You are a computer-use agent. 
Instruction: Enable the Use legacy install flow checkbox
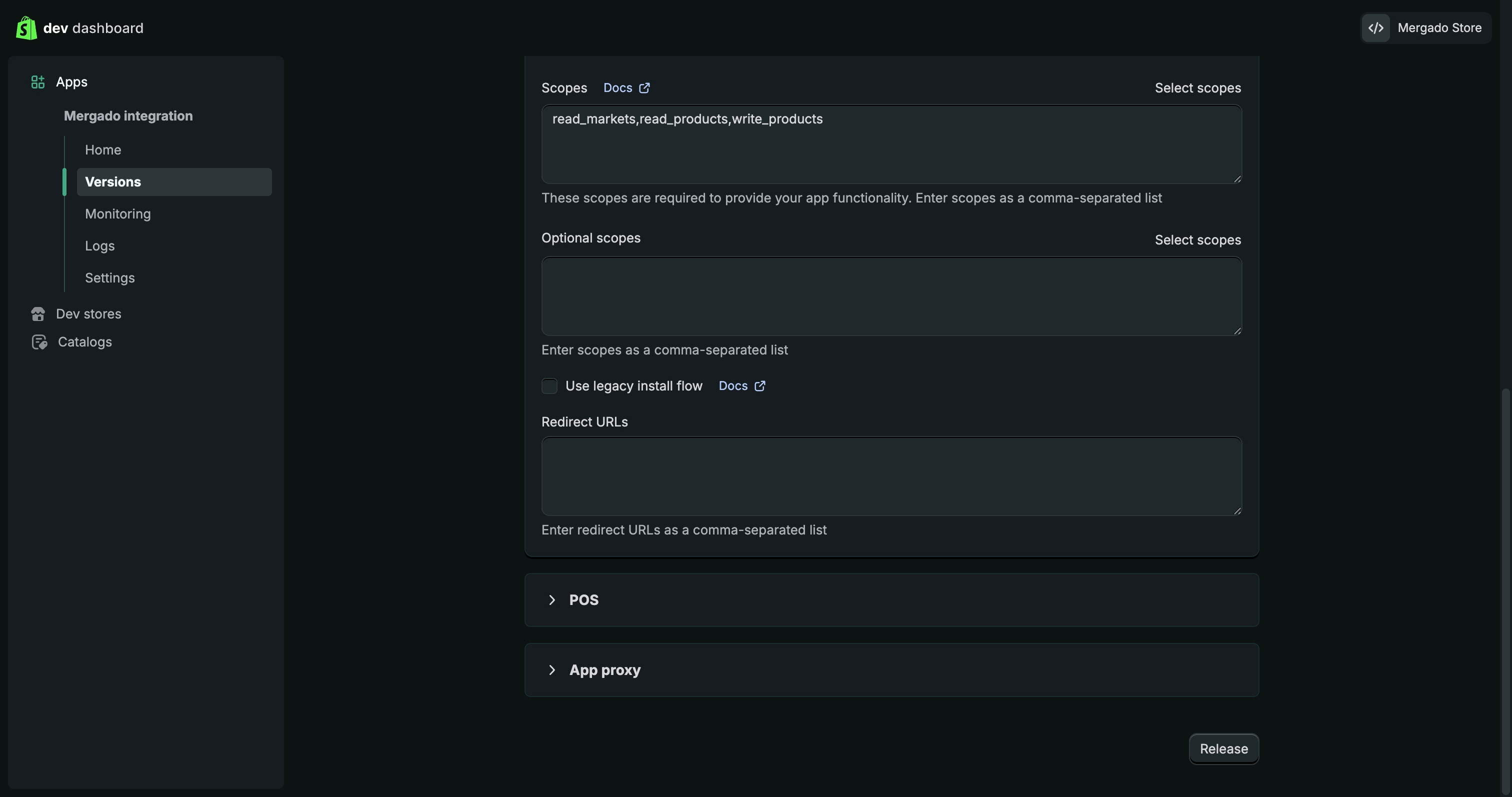549,386
